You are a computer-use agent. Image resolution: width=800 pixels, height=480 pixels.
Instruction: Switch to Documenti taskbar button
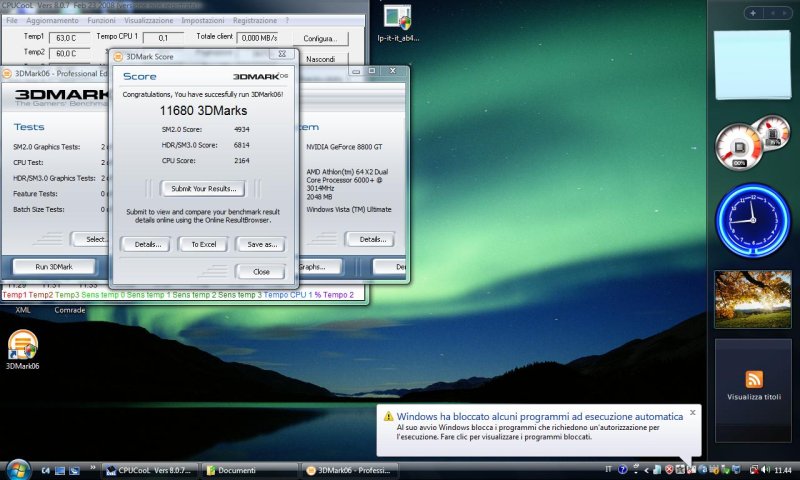click(248, 470)
